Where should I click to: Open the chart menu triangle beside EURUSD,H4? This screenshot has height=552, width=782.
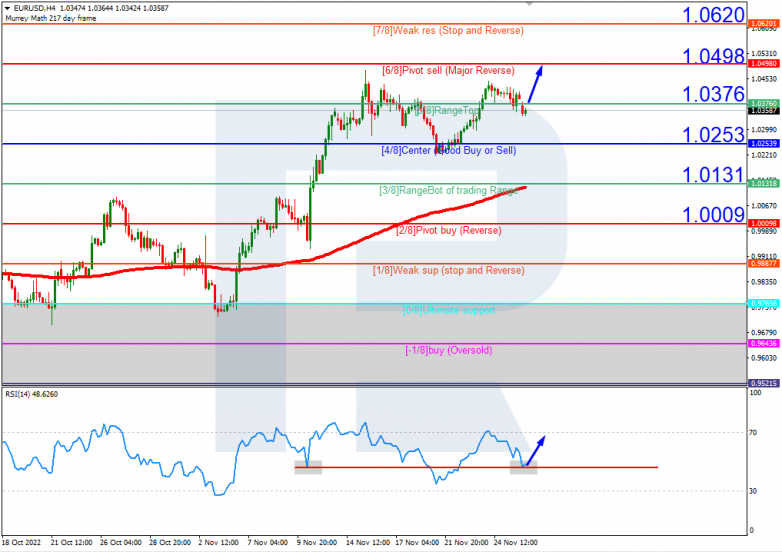tap(7, 8)
